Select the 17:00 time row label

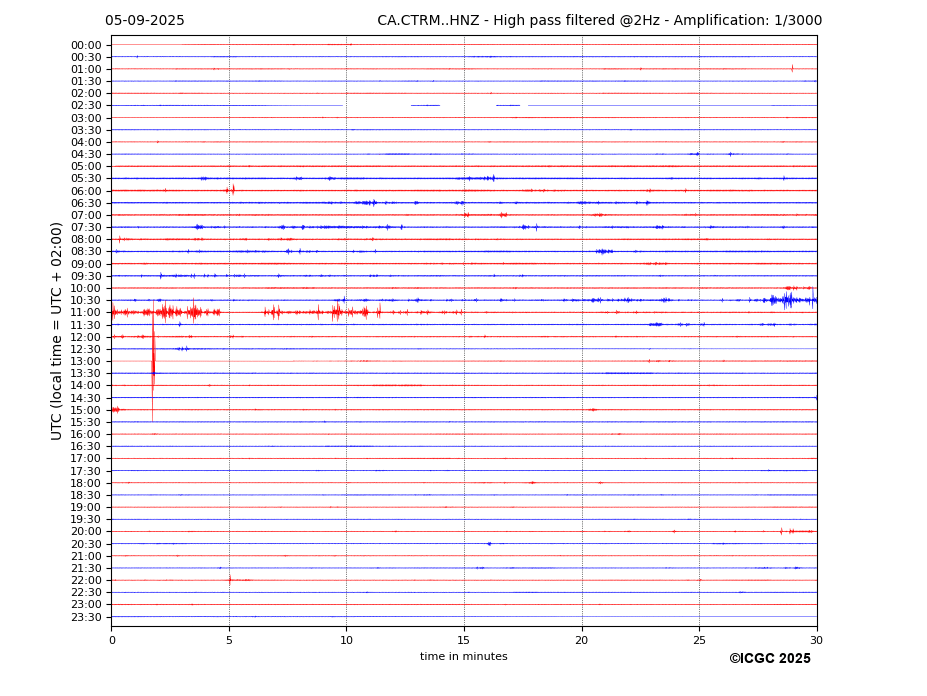(x=86, y=459)
